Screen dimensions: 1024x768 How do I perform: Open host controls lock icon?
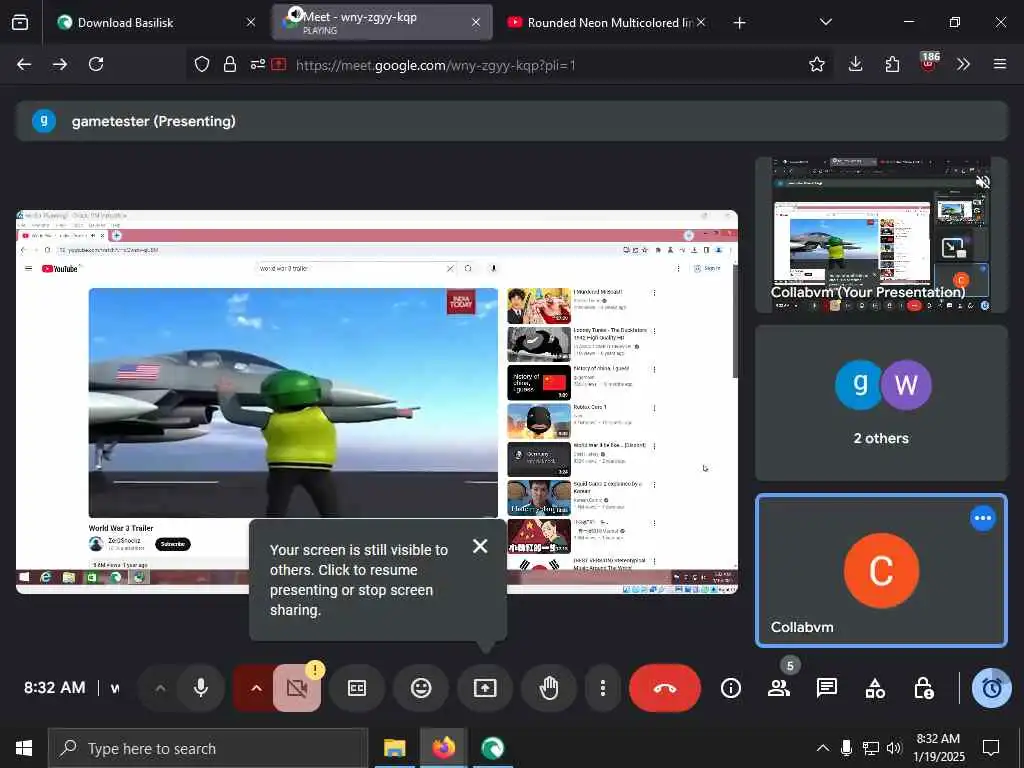tap(923, 688)
